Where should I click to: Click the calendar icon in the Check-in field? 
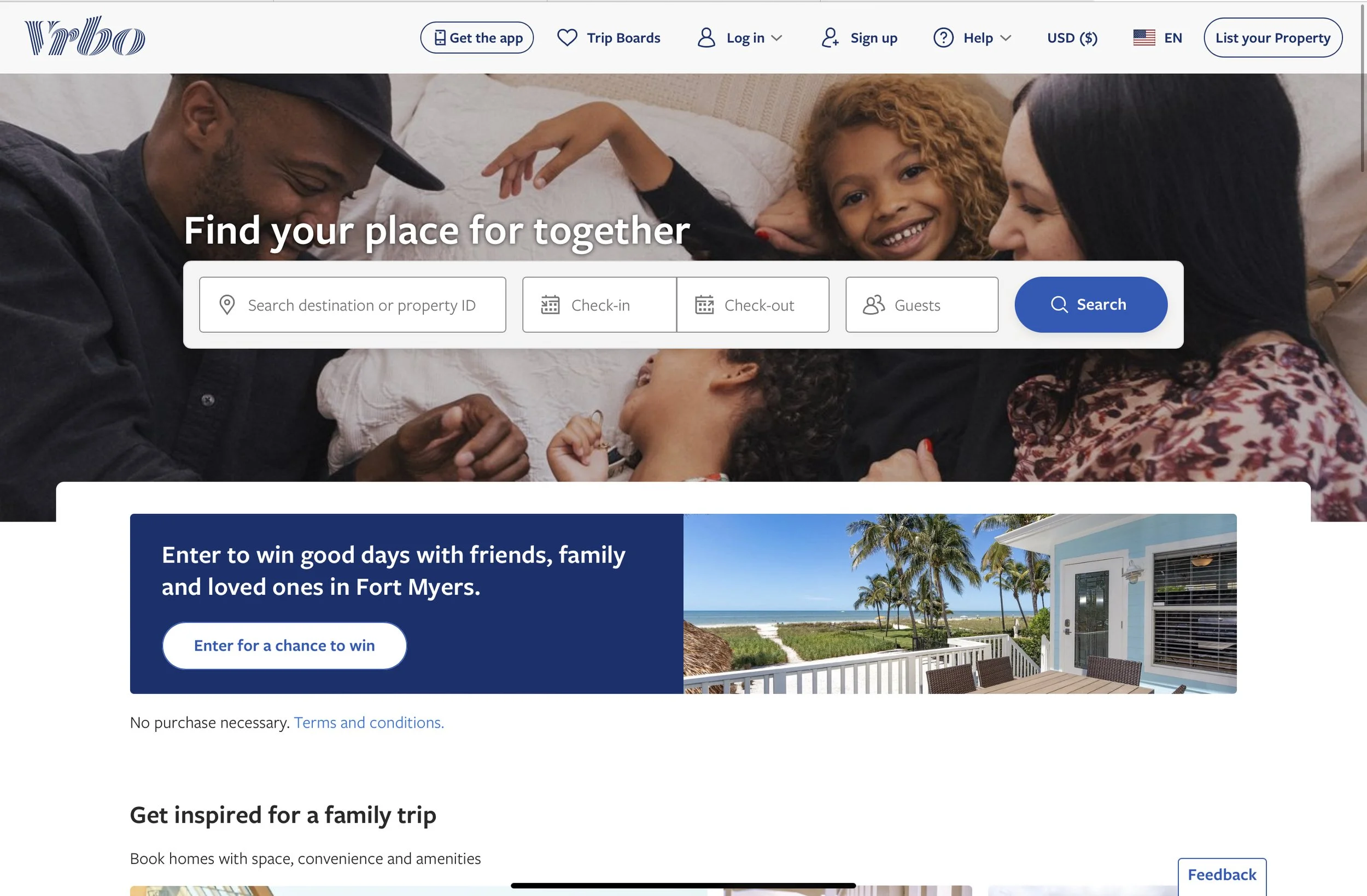(x=550, y=305)
